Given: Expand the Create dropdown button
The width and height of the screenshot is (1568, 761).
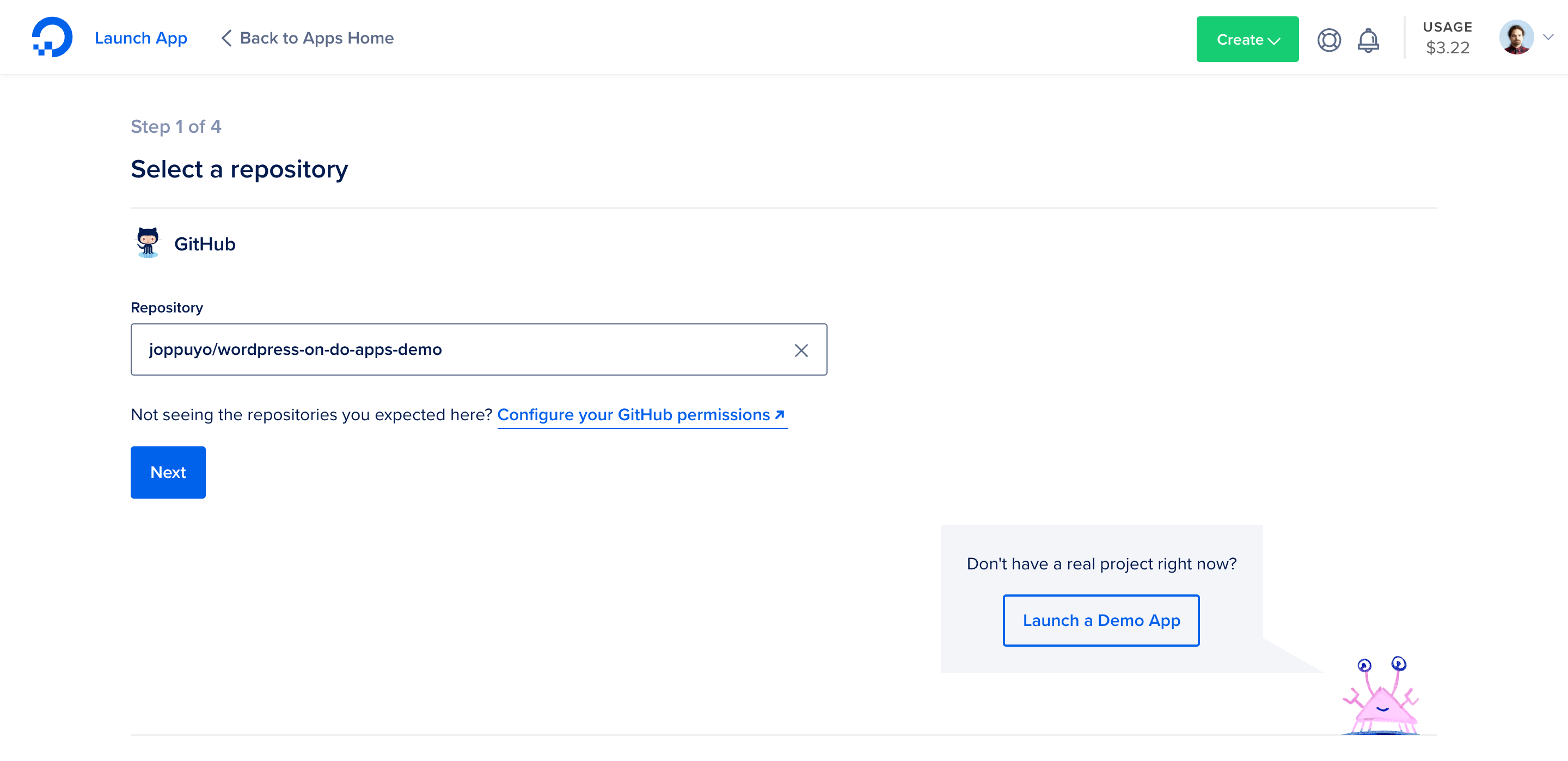Looking at the screenshot, I should click(x=1247, y=40).
